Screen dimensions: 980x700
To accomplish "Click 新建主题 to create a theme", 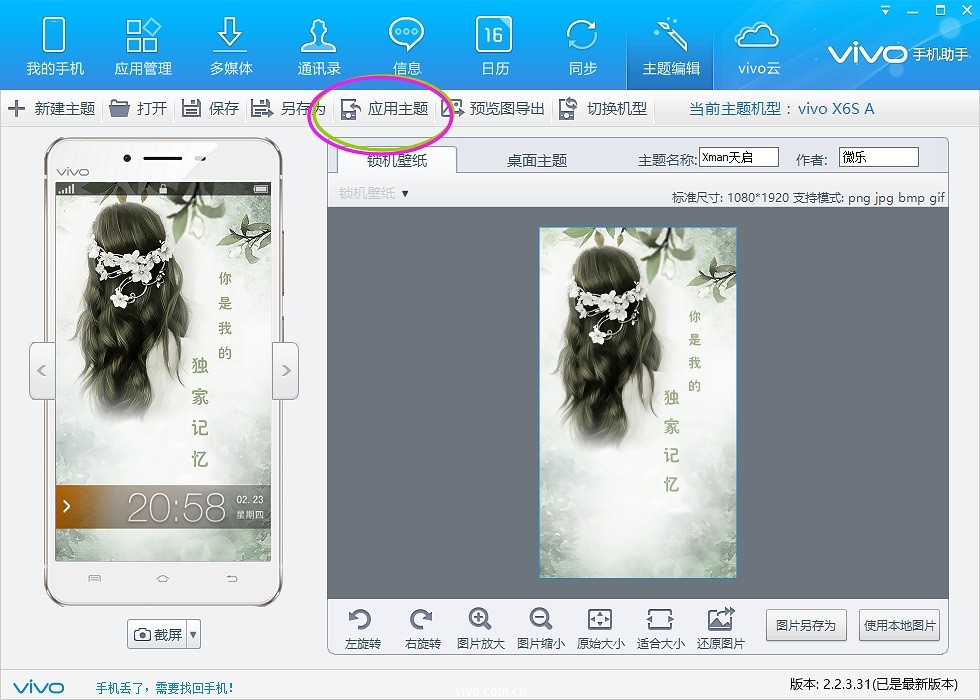I will point(52,109).
